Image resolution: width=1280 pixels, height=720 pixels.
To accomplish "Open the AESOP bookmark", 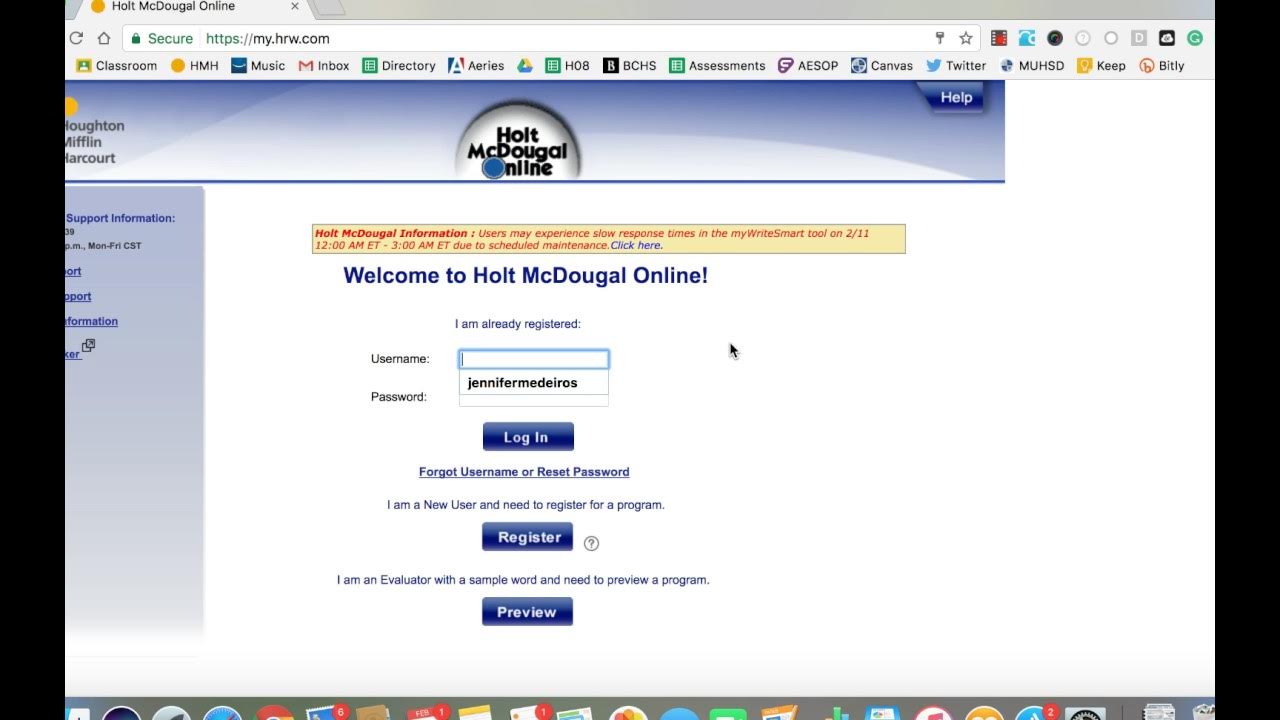I will coord(808,65).
